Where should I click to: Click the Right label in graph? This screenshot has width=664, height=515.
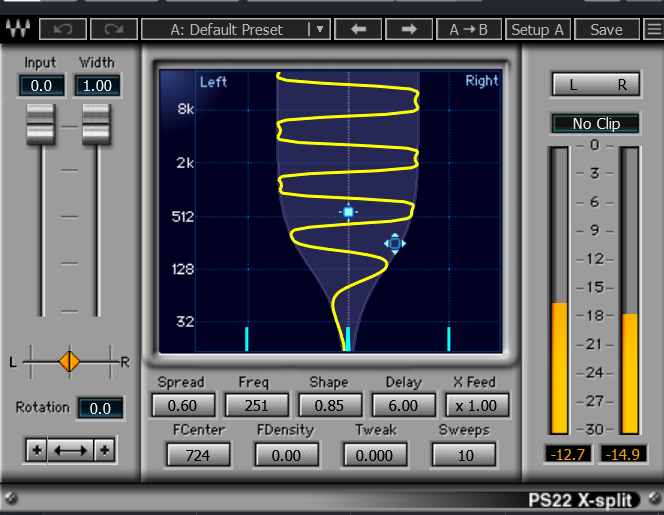click(482, 80)
